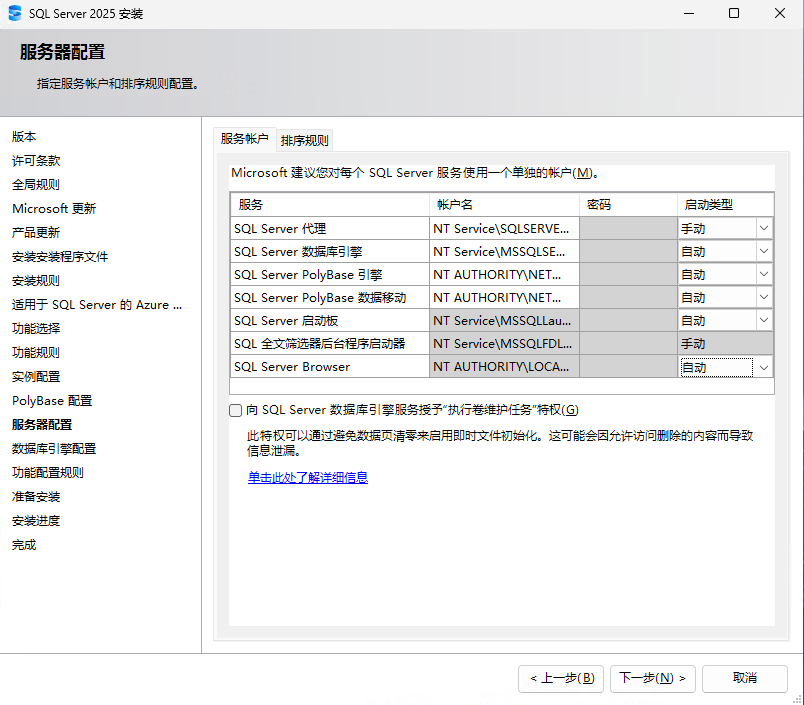This screenshot has height=705, width=804.
Task: Open the 启动类型 dropdown for SQL Server Browser
Action: [763, 366]
